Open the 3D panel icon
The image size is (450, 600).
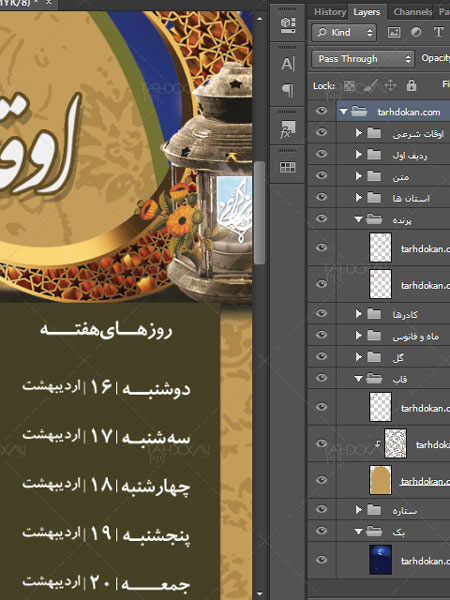288,25
